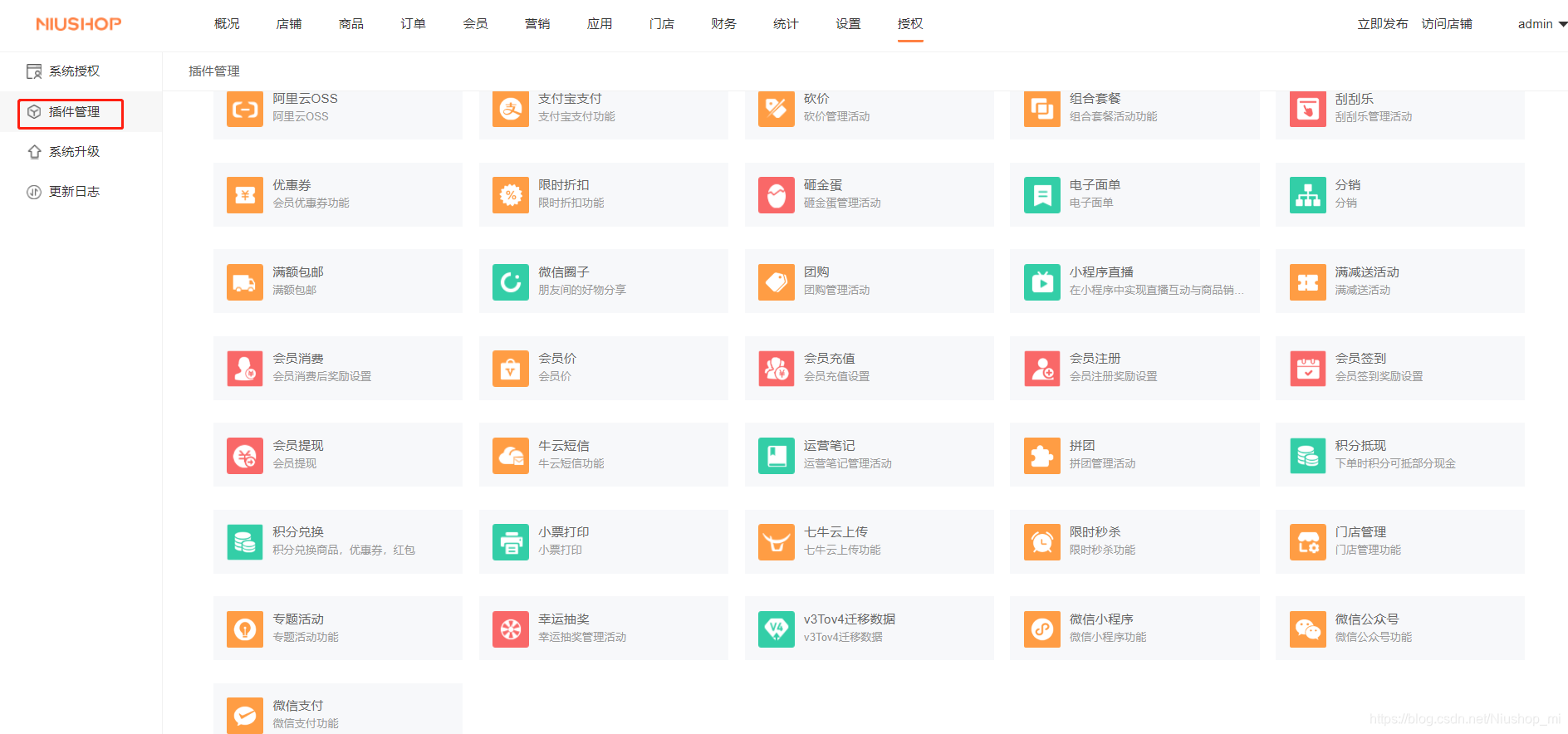This screenshot has width=1568, height=734.
Task: Click the 下单时积分可抵部分现金 description
Action: pos(1395,463)
